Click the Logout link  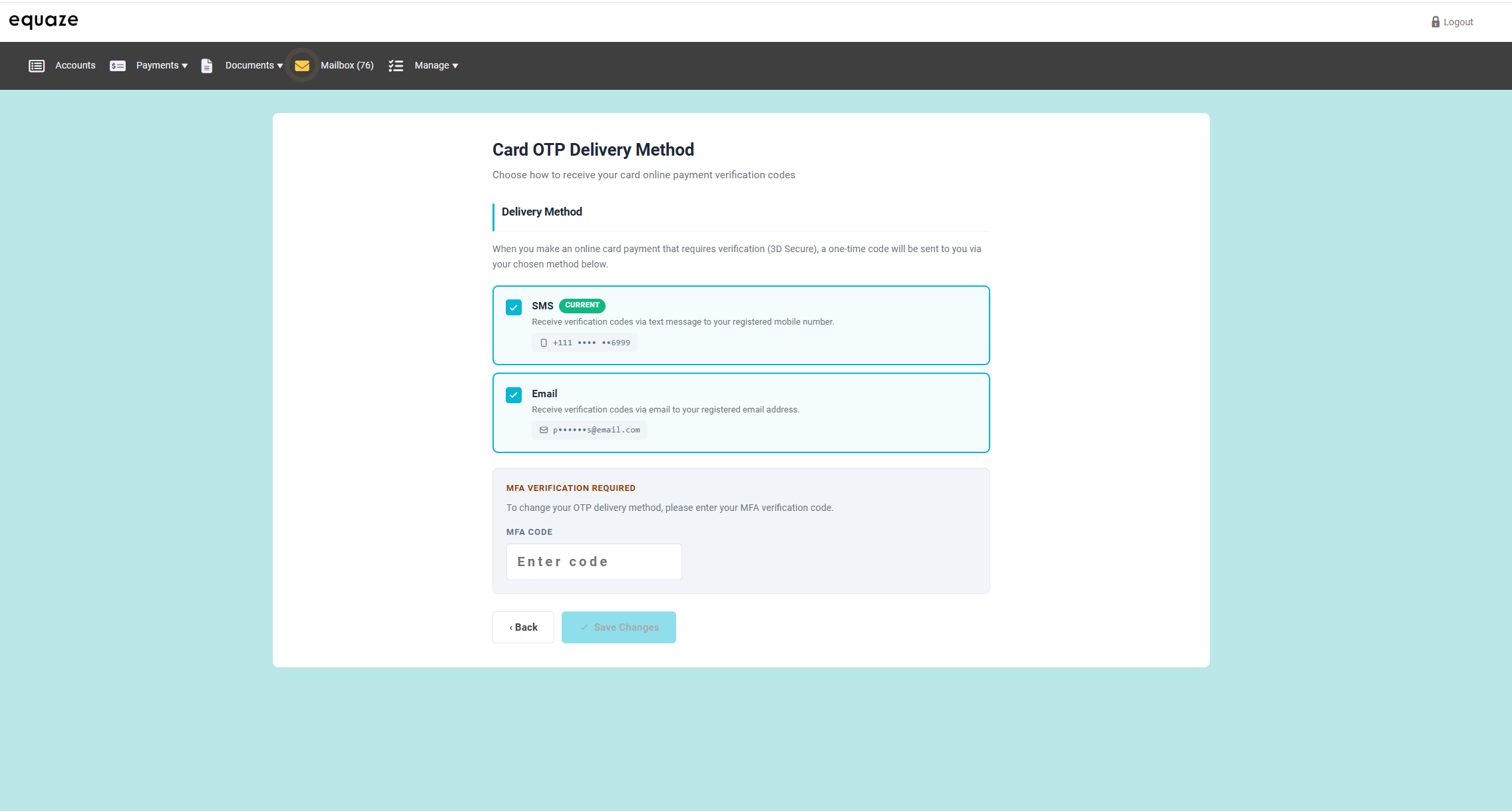click(1458, 22)
